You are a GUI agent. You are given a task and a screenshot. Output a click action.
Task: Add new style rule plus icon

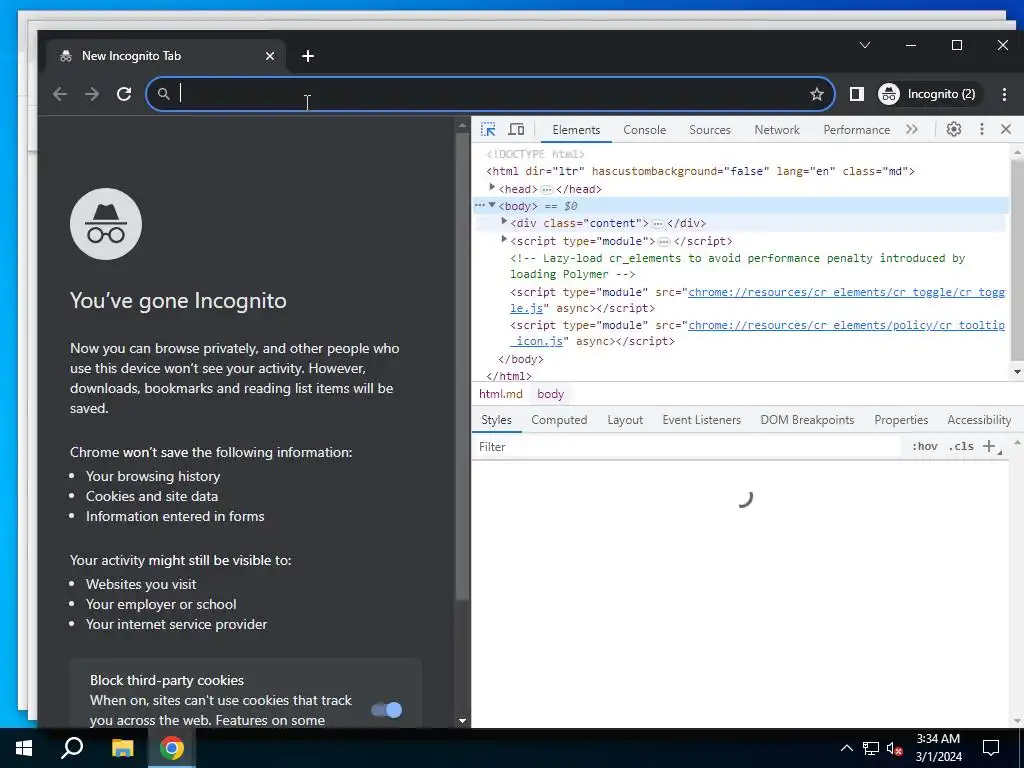(989, 447)
